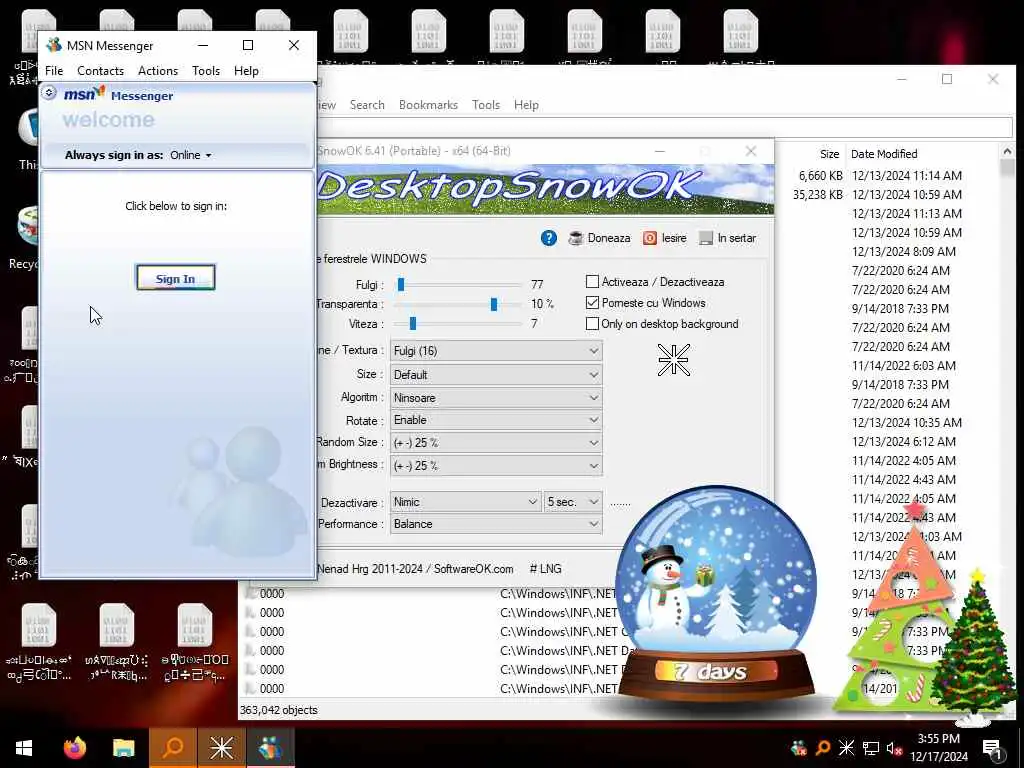The image size is (1024, 768).
Task: Switch to MSN Messenger taskbar button
Action: pyautogui.click(x=270, y=748)
